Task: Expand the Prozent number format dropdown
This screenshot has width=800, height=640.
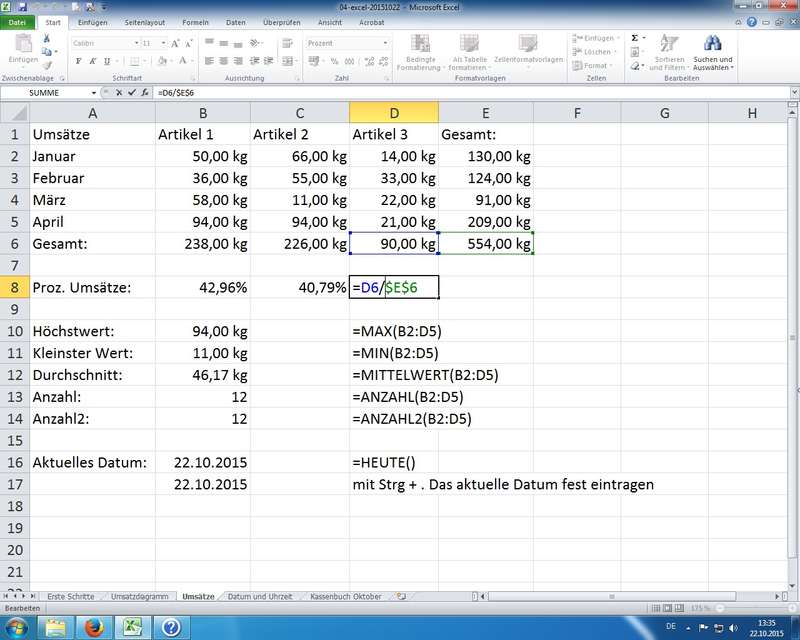Action: 384,43
